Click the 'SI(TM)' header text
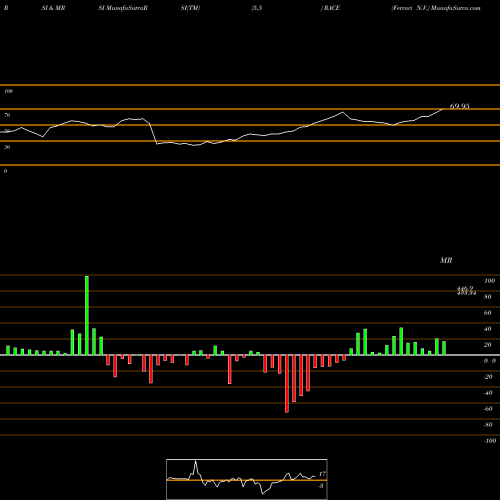Viewport: 500px width, 500px height. pyautogui.click(x=190, y=8)
